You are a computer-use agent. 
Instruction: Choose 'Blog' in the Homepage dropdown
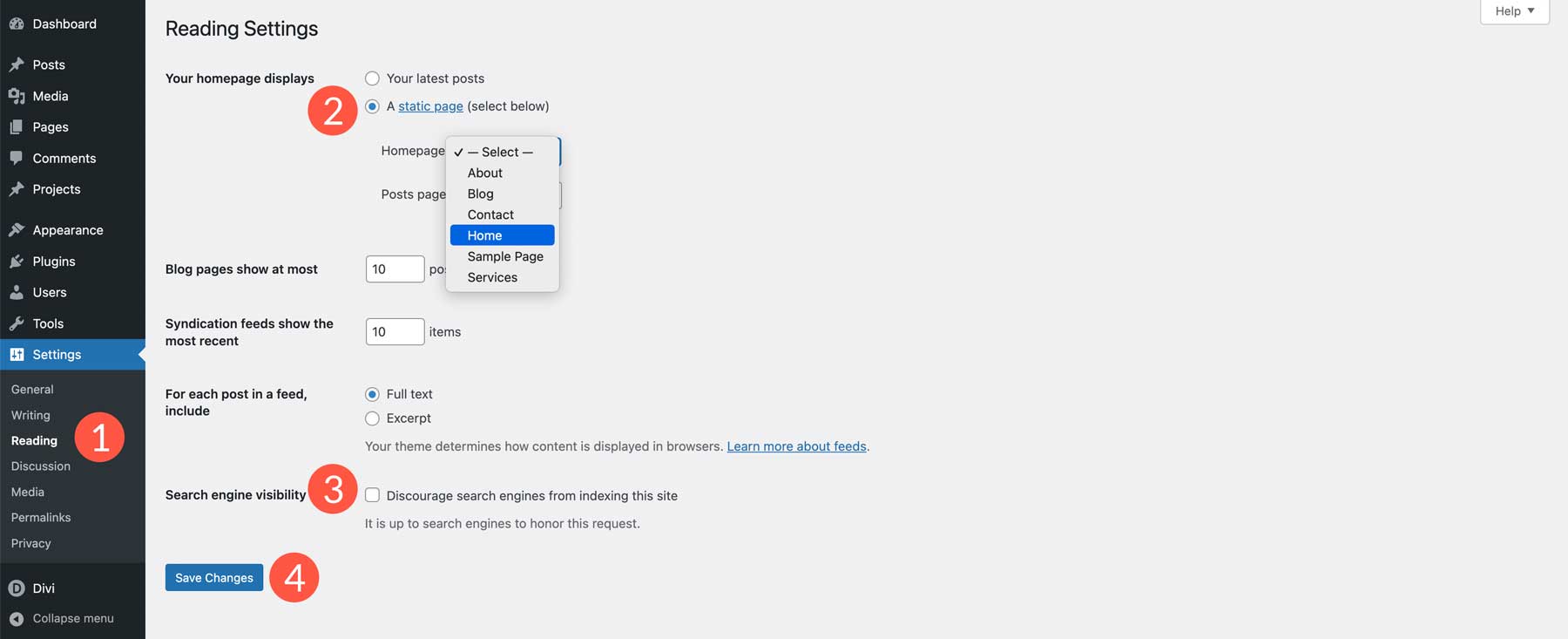503,194
